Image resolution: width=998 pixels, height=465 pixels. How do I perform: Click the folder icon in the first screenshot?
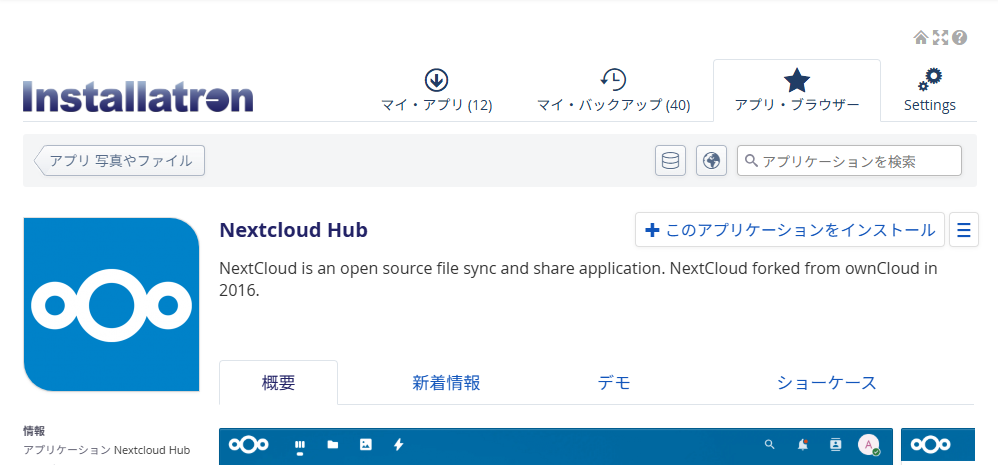(x=332, y=445)
